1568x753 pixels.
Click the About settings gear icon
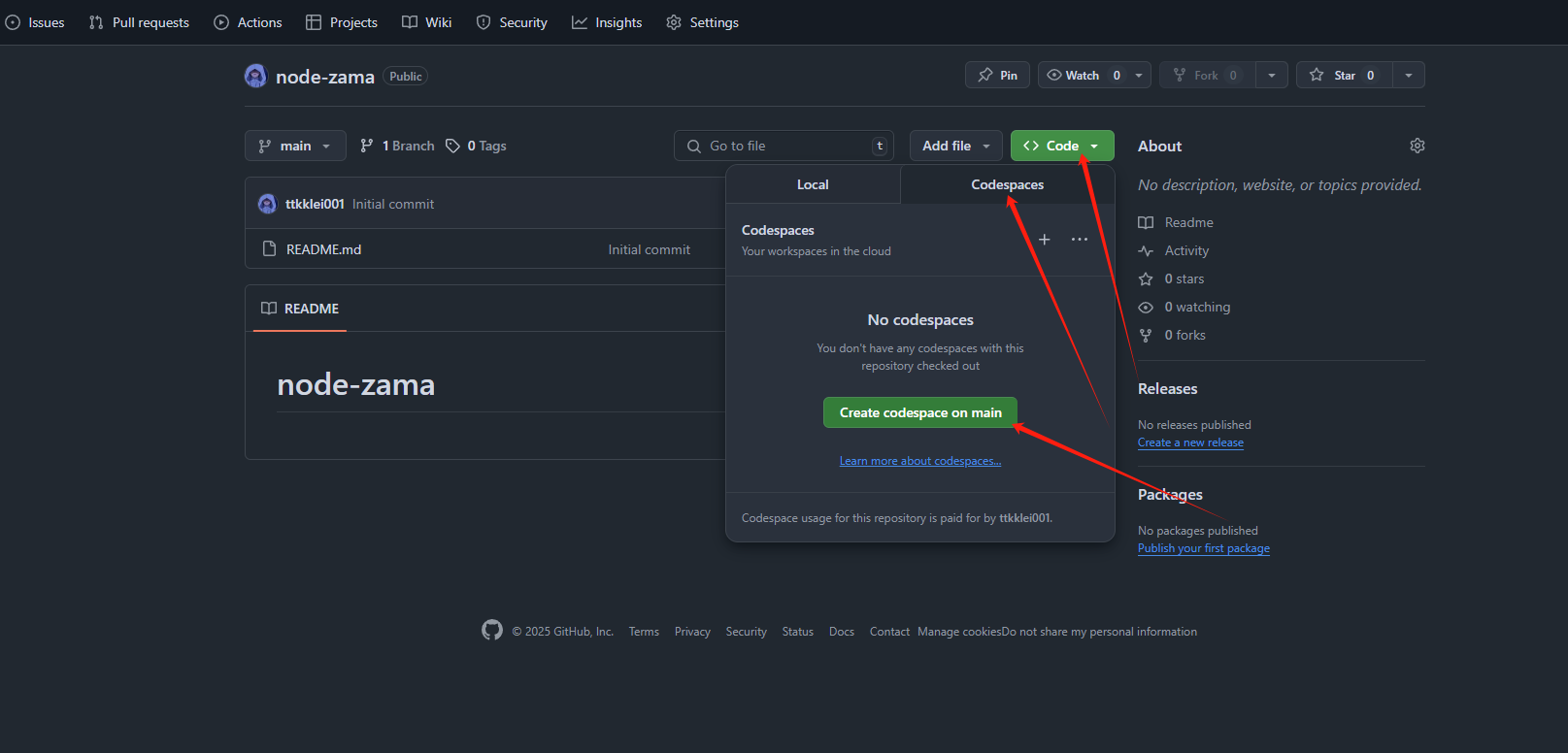pos(1417,146)
